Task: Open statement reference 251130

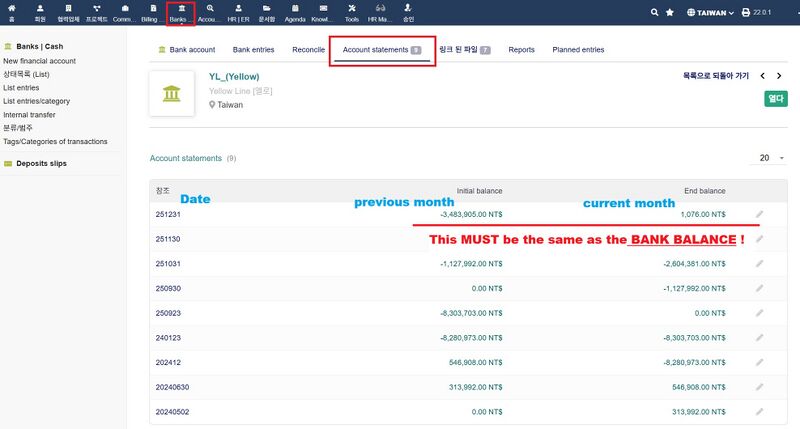Action: (168, 239)
